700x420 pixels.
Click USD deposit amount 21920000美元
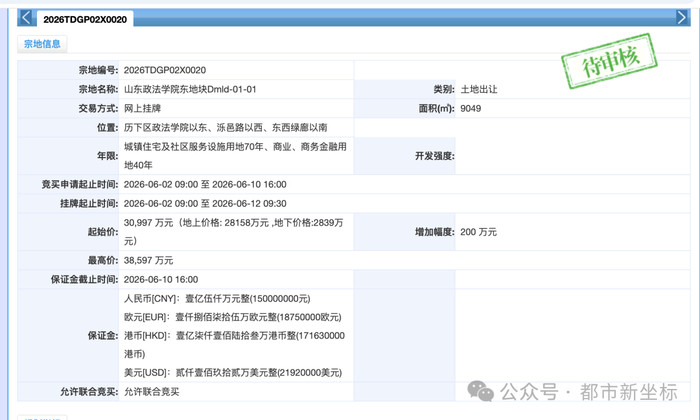[x=310, y=373]
